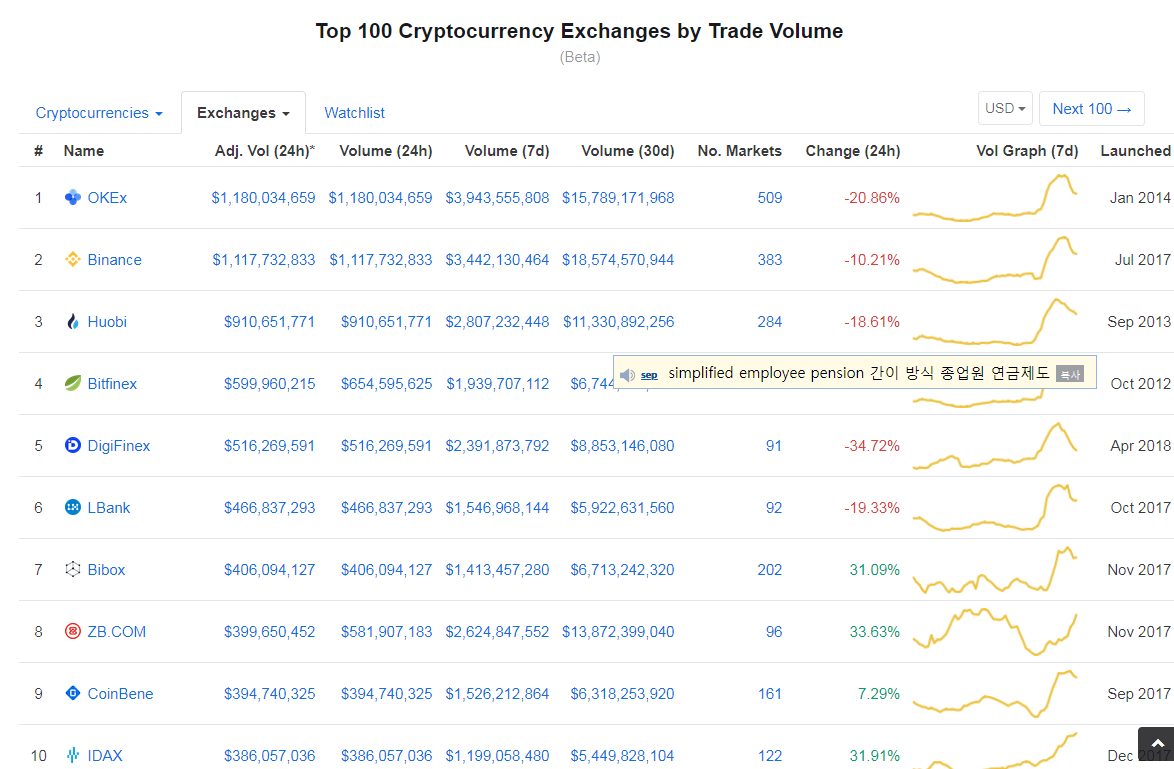The width and height of the screenshot is (1174, 769).
Task: Click DigiFinex 7d volume $2,391,873,792
Action: 497,446
